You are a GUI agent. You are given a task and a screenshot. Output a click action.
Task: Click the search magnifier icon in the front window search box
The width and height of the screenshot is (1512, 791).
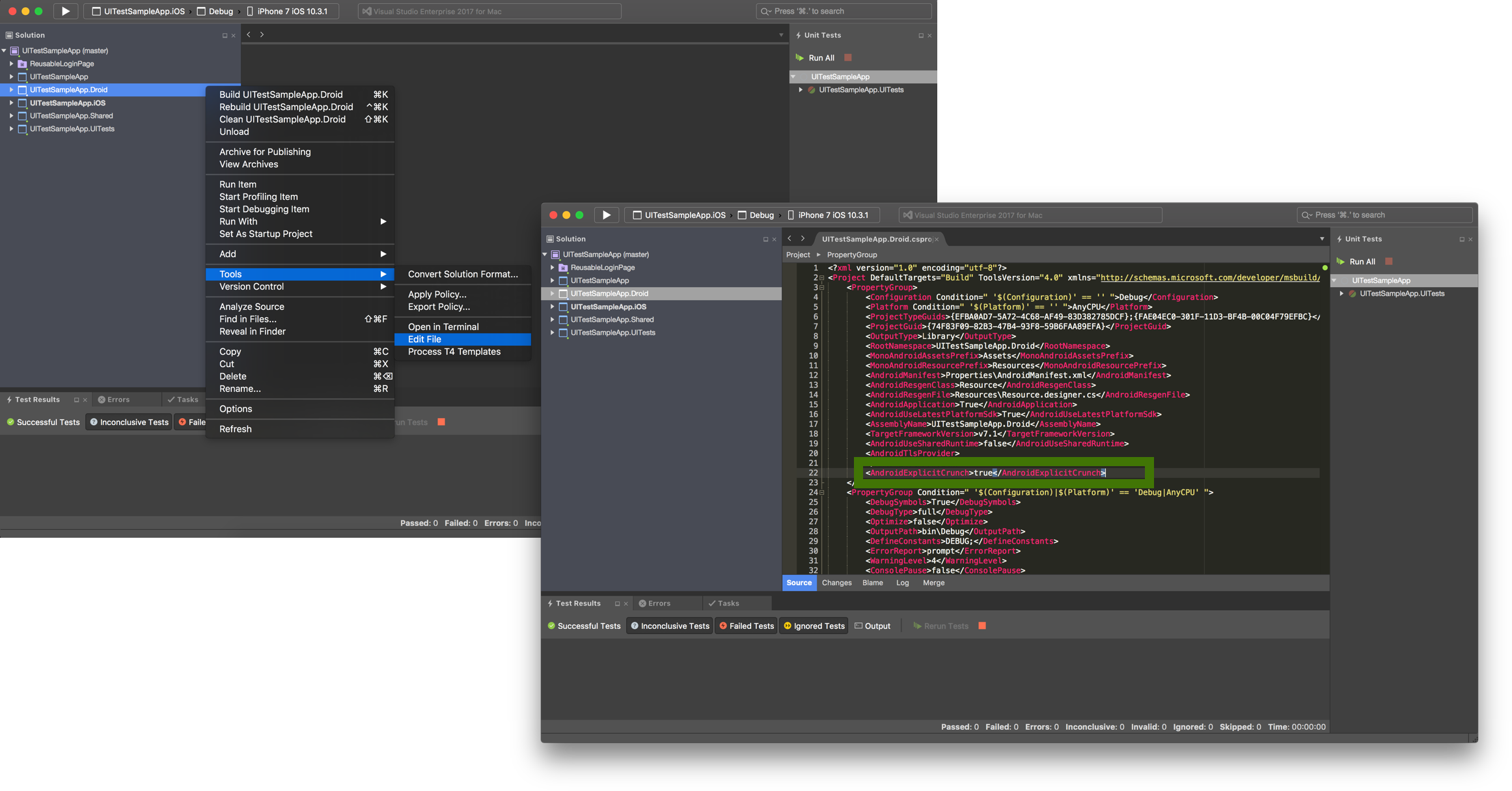pos(1306,215)
